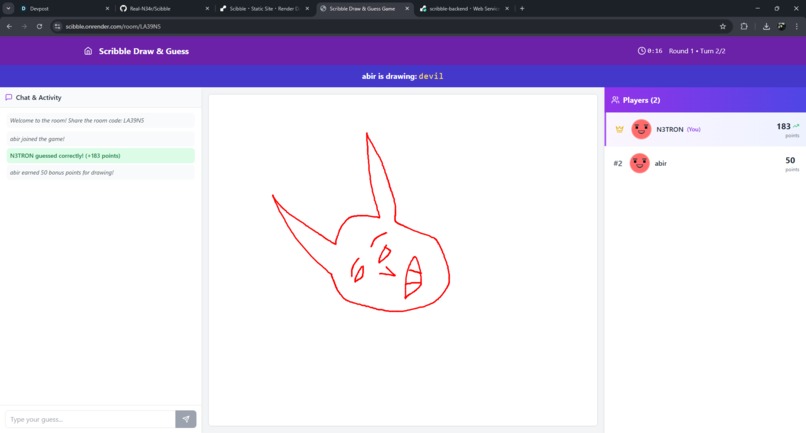
Task: Open the browser extensions puzzle icon
Action: [x=744, y=26]
